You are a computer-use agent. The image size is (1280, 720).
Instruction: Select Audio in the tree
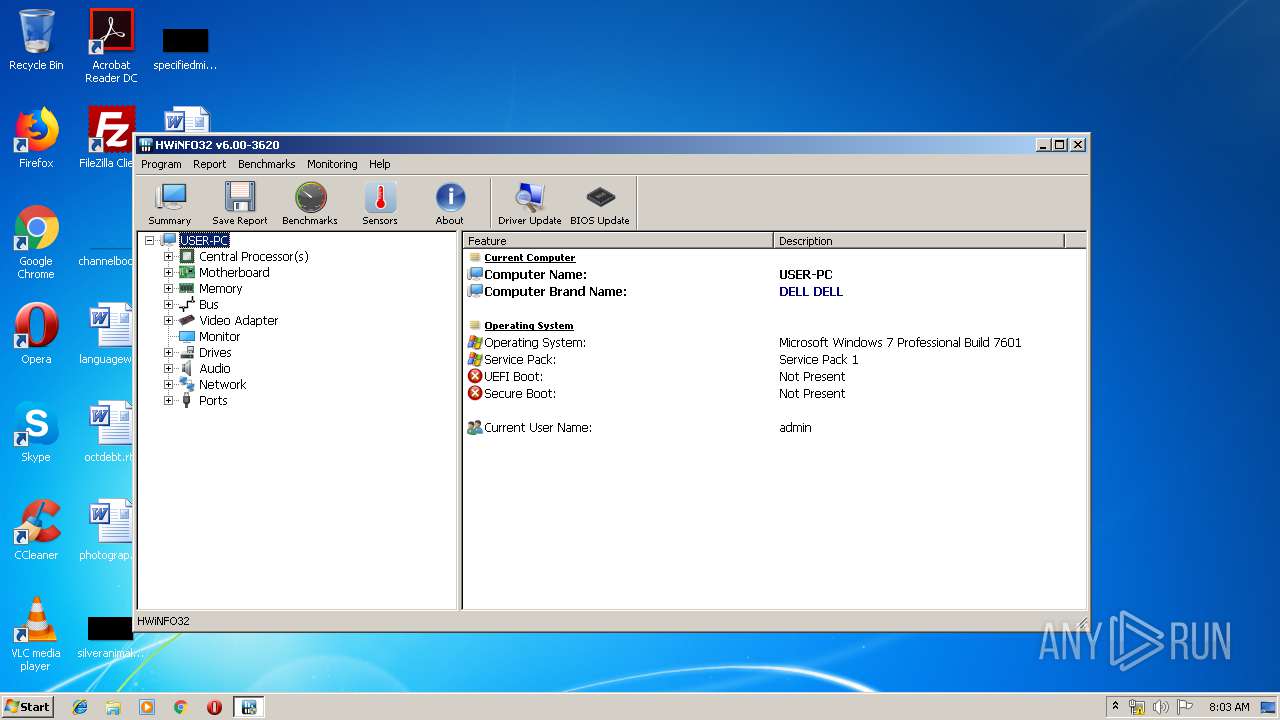point(214,368)
